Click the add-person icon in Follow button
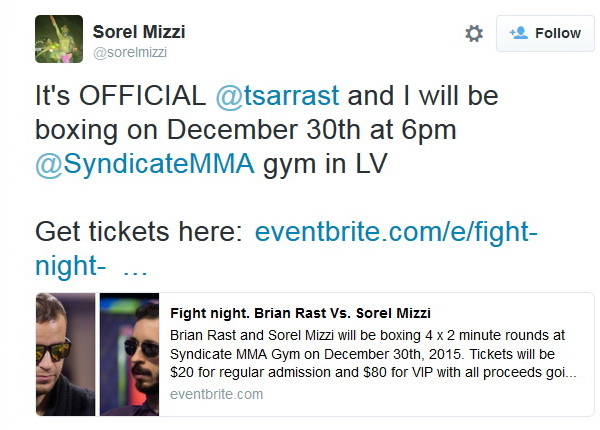600x430 pixels. click(518, 33)
